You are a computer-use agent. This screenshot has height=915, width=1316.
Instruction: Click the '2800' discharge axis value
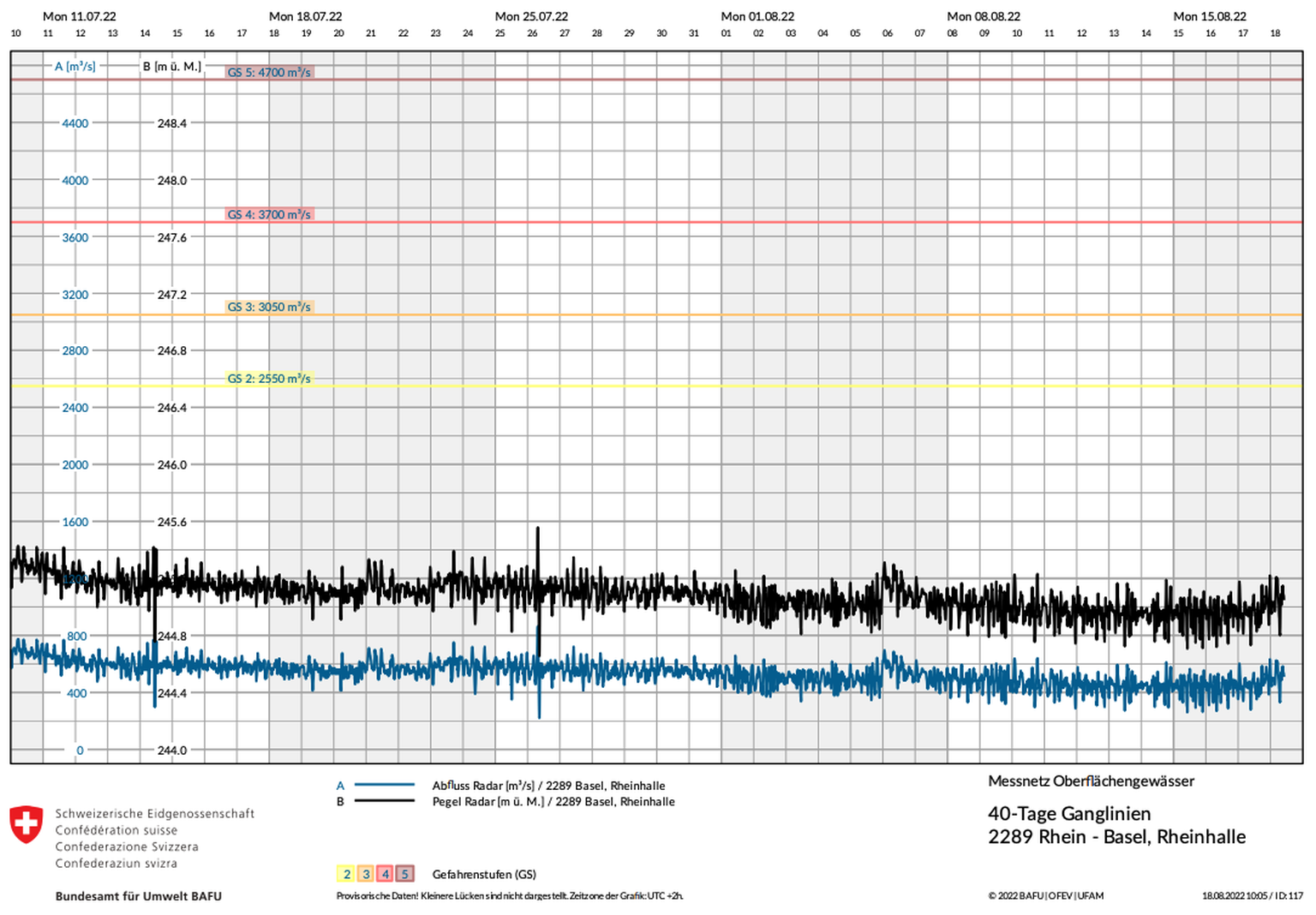pyautogui.click(x=75, y=350)
